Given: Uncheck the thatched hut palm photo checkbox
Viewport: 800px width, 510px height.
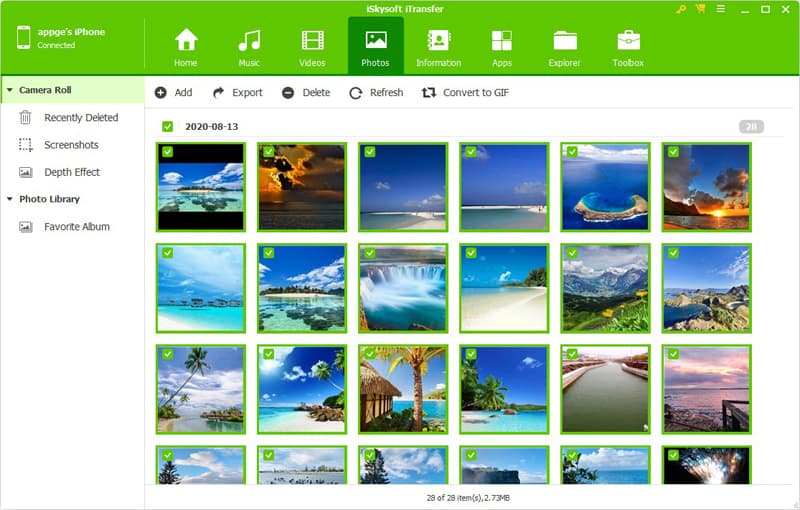Looking at the screenshot, I should pos(370,354).
